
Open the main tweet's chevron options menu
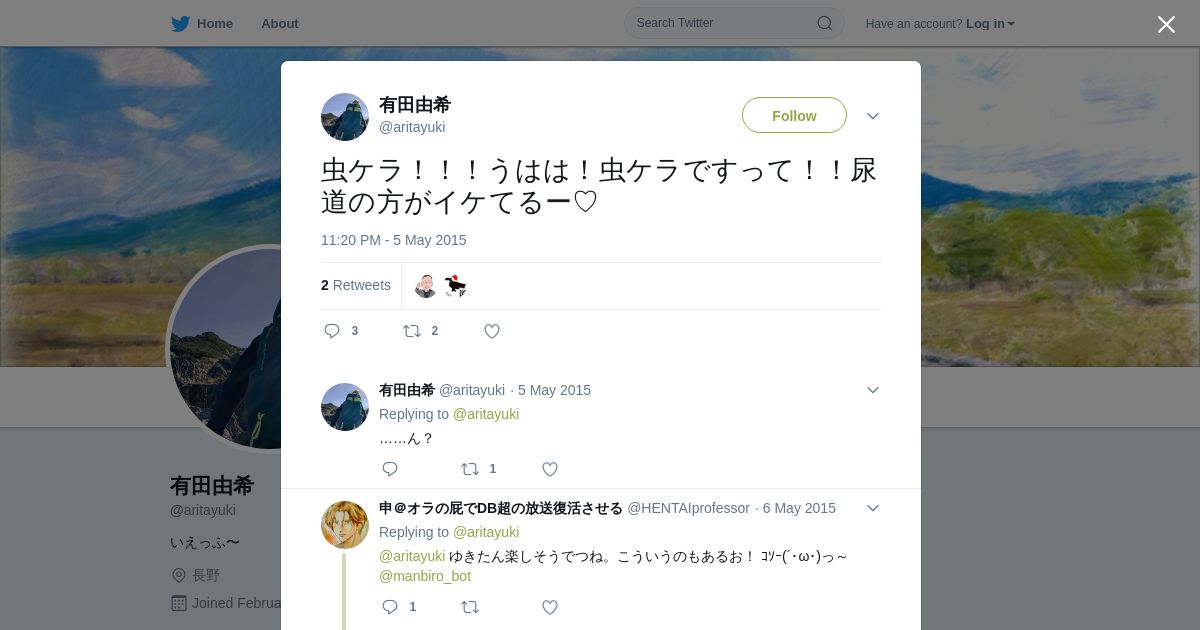point(873,116)
